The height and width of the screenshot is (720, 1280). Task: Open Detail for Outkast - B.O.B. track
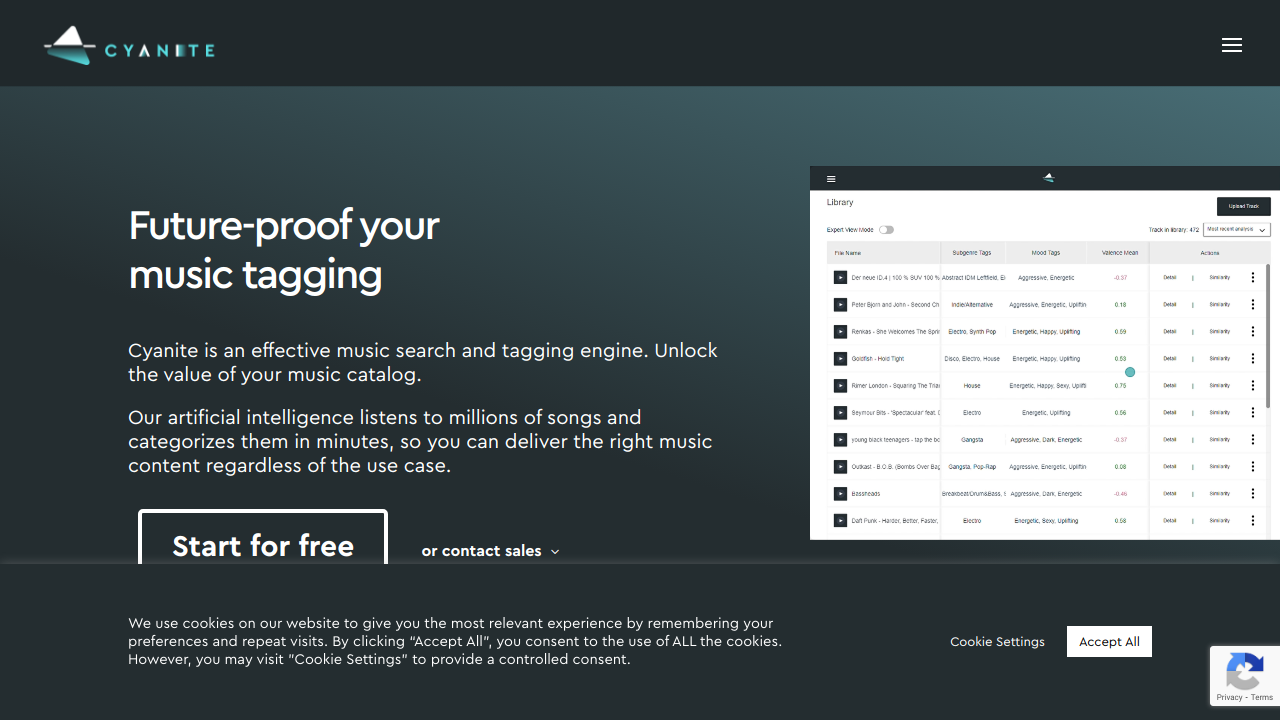coord(1170,466)
